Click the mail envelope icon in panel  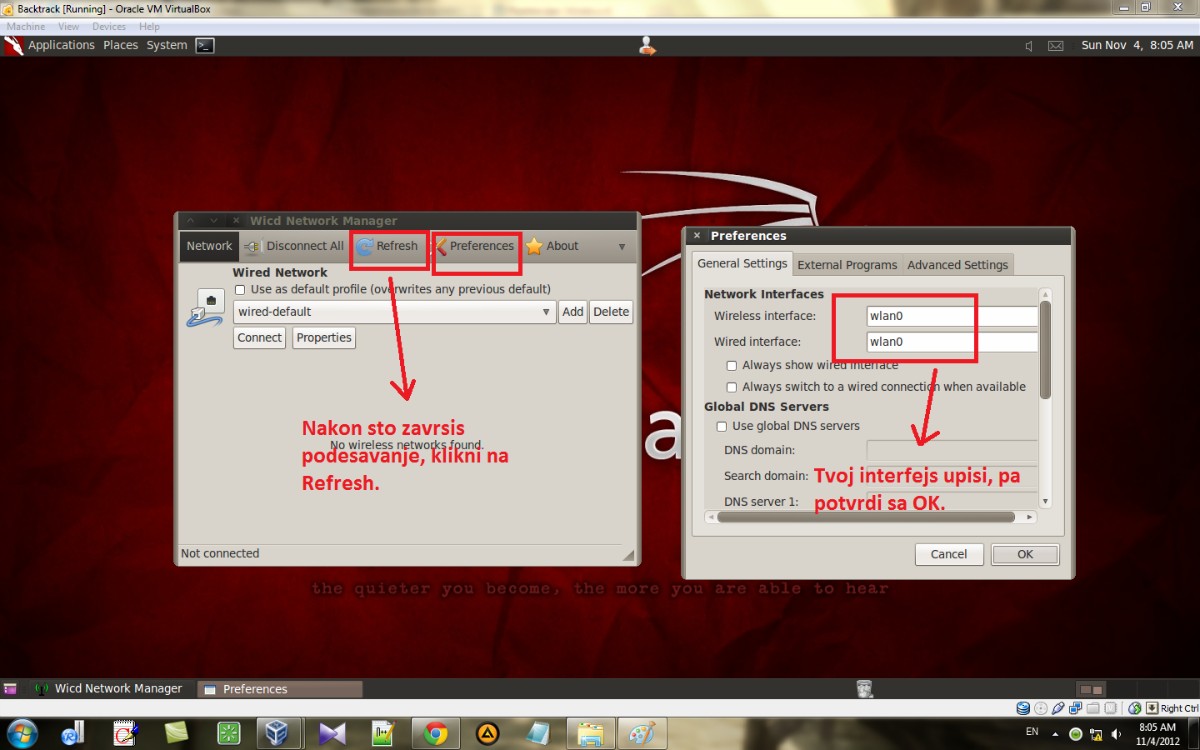pyautogui.click(x=1056, y=46)
